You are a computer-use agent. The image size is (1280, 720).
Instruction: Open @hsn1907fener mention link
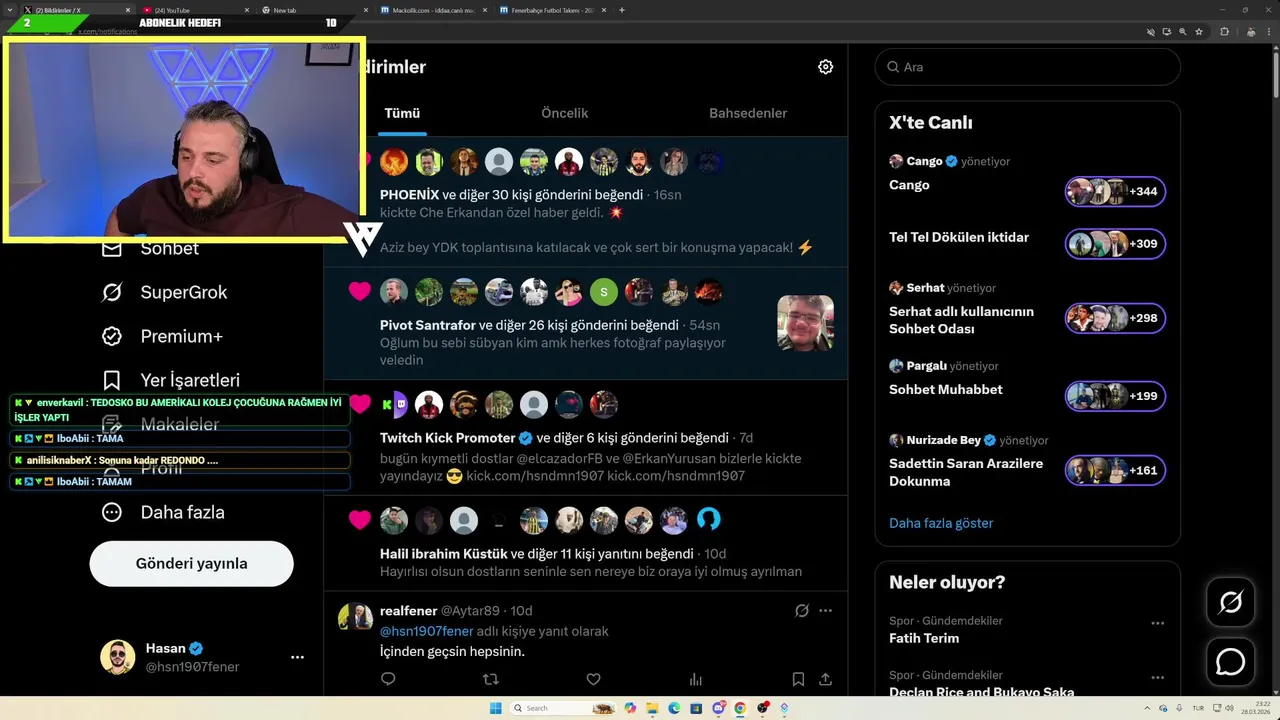click(x=426, y=631)
